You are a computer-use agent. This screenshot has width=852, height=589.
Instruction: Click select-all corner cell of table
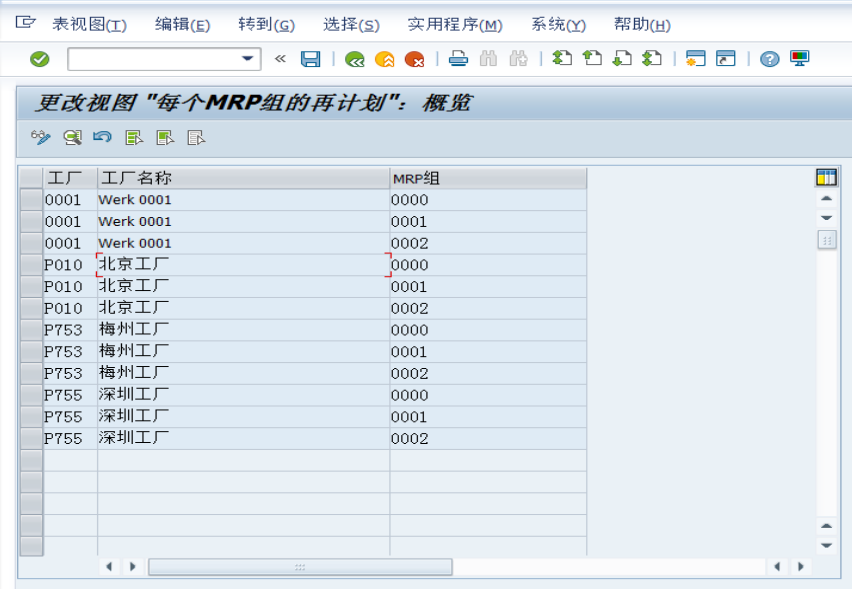31,178
